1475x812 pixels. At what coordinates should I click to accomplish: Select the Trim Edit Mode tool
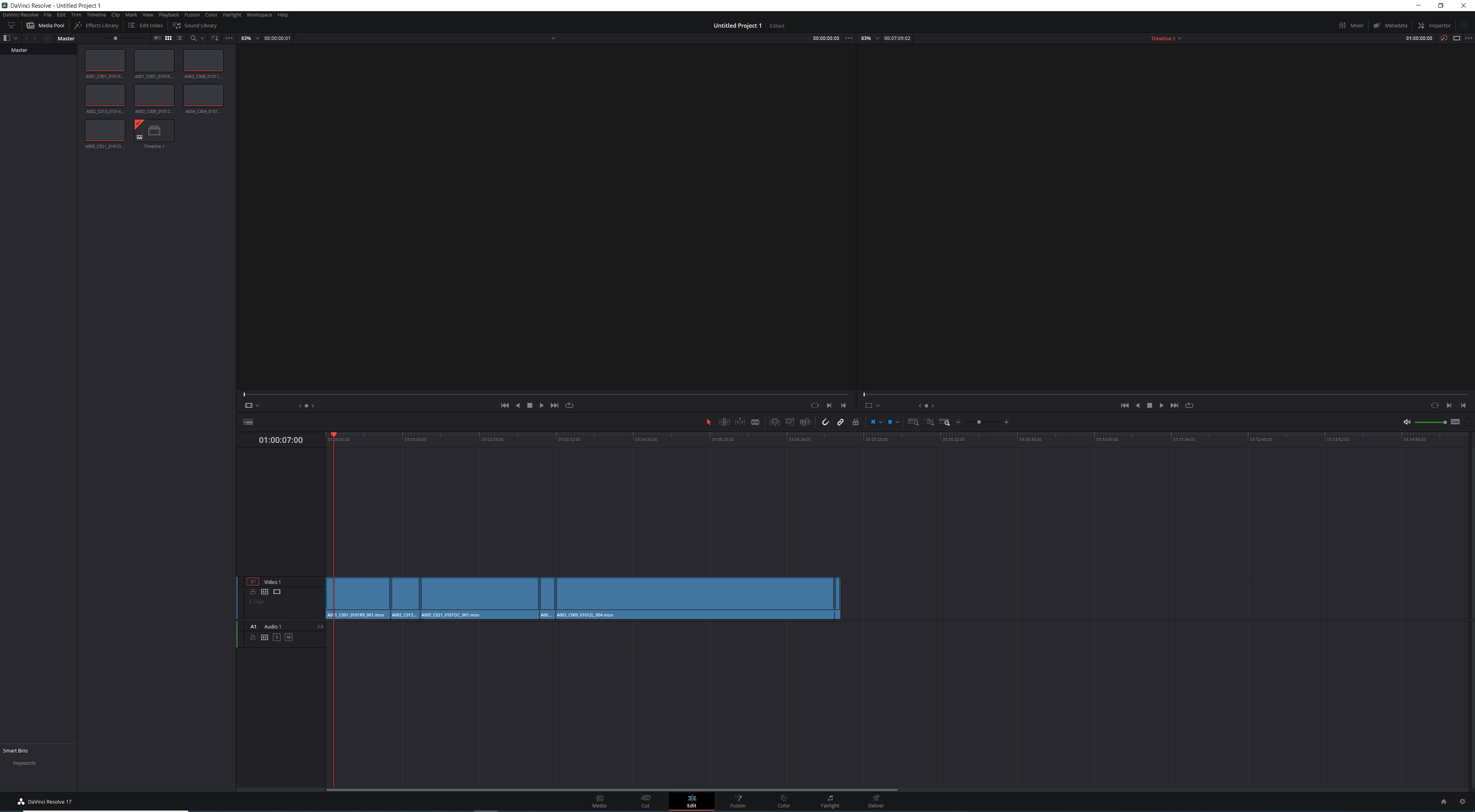click(x=724, y=422)
